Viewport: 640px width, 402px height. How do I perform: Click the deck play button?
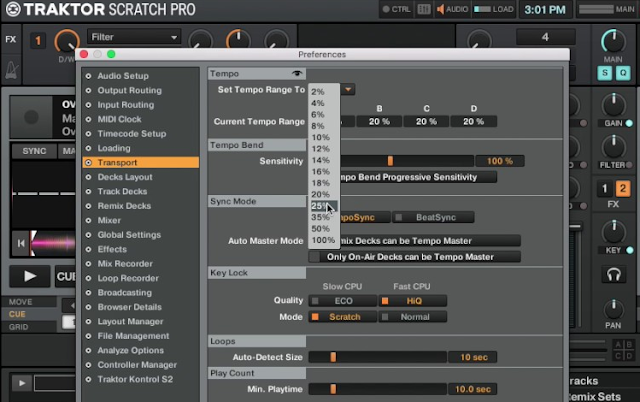(30, 276)
